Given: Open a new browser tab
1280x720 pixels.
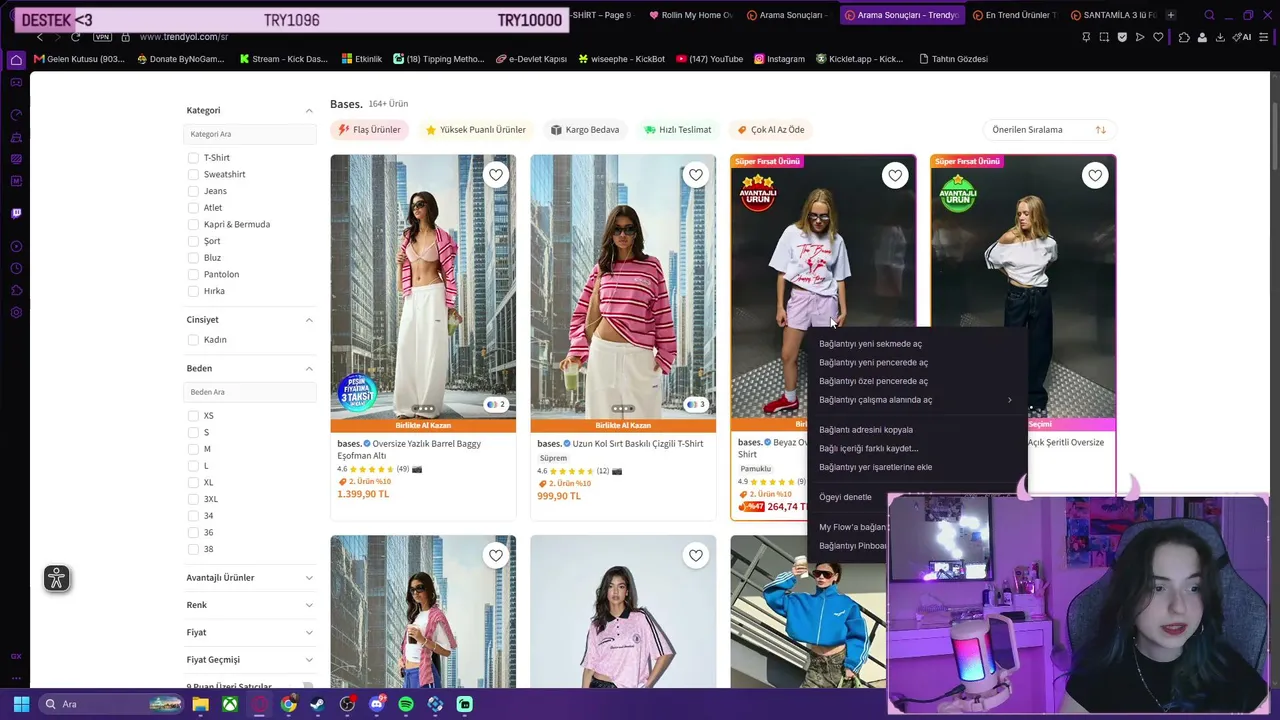Looking at the screenshot, I should point(1171,15).
